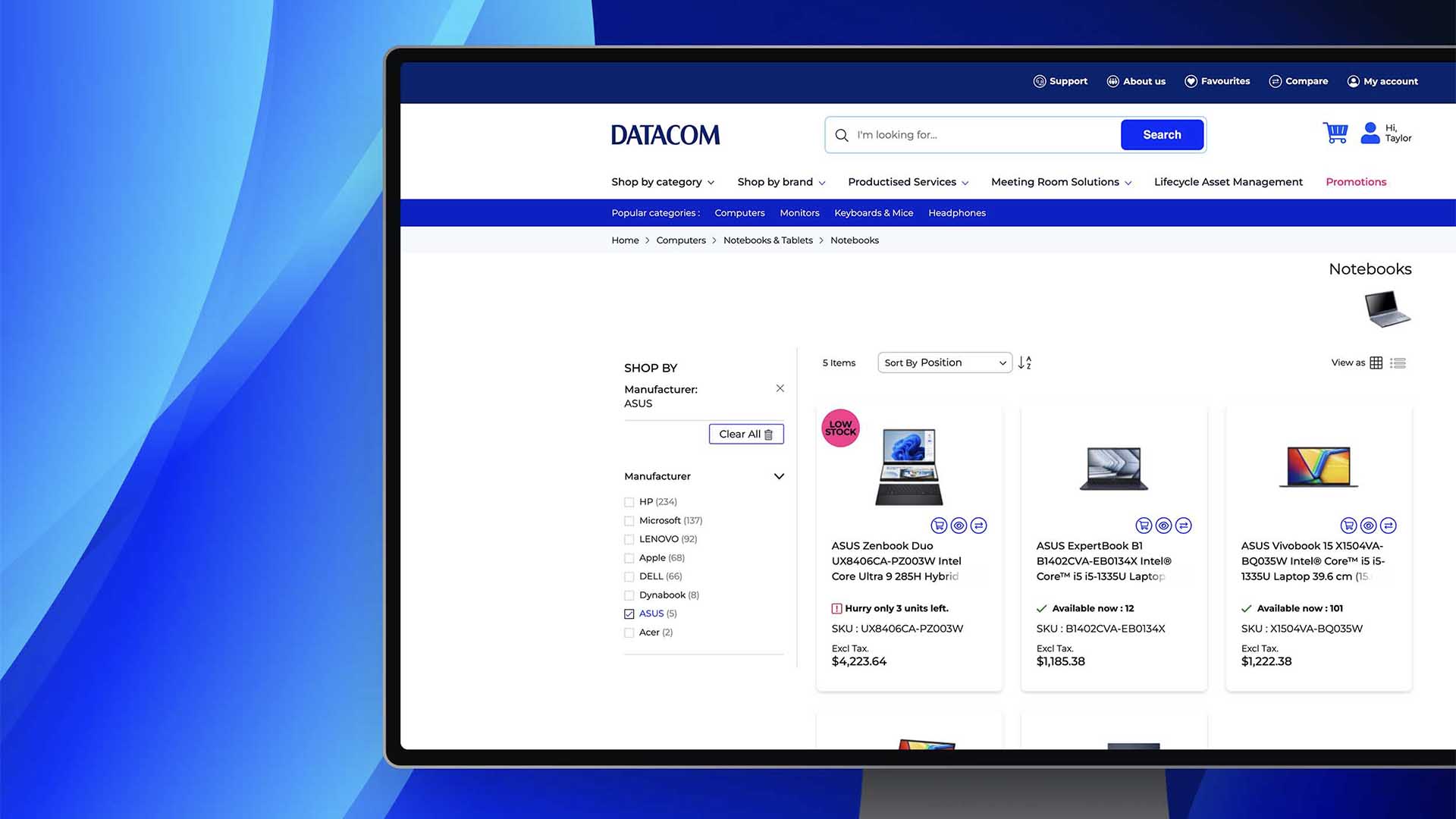Viewport: 1456px width, 819px height.
Task: Go to popular category Monitors
Action: coord(799,213)
